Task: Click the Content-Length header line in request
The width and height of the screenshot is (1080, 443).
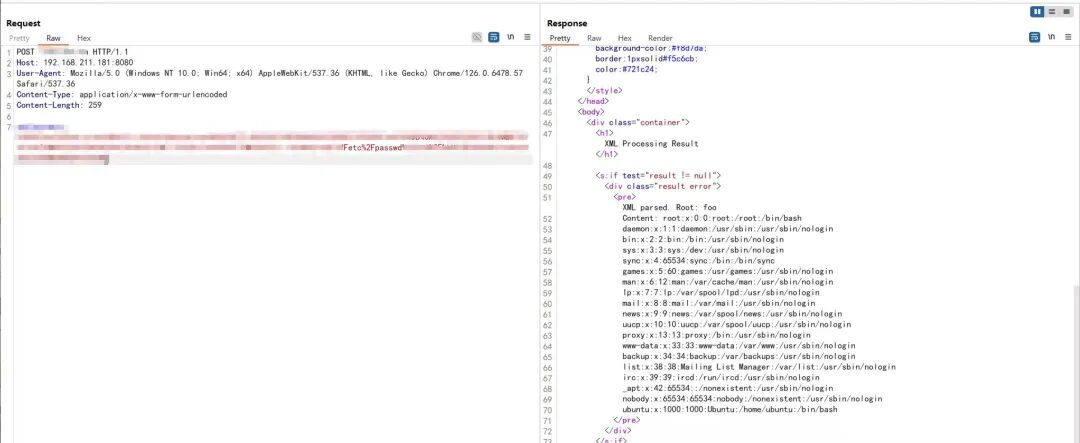Action: 60,105
